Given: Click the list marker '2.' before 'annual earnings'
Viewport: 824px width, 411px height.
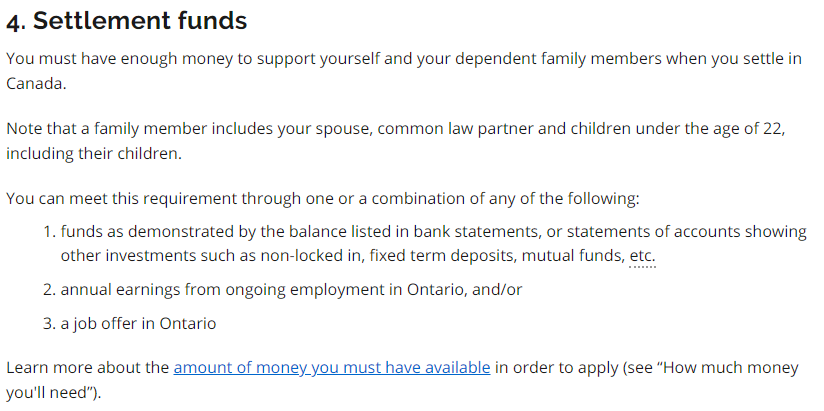Looking at the screenshot, I should tap(48, 290).
